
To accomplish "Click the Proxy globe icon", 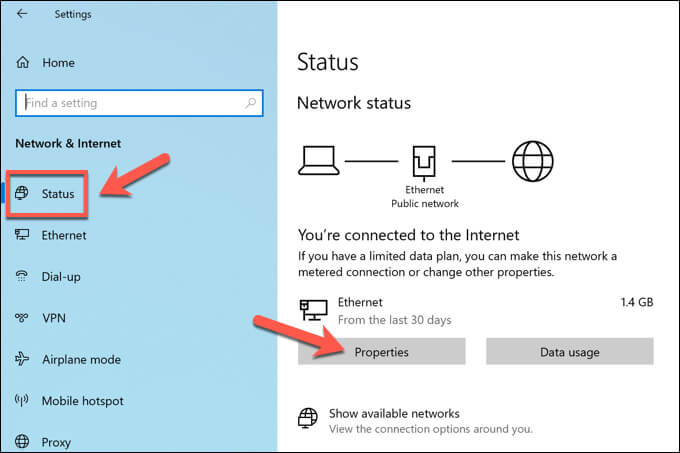I will click(x=22, y=442).
